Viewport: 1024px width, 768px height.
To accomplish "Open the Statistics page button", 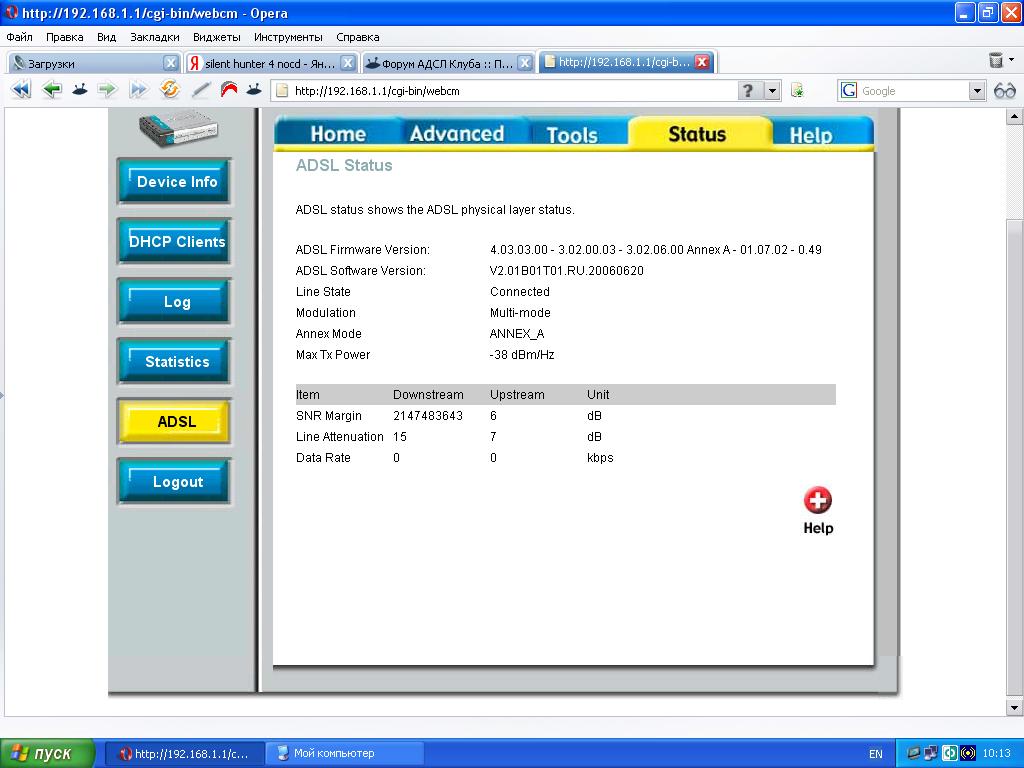I will point(176,362).
